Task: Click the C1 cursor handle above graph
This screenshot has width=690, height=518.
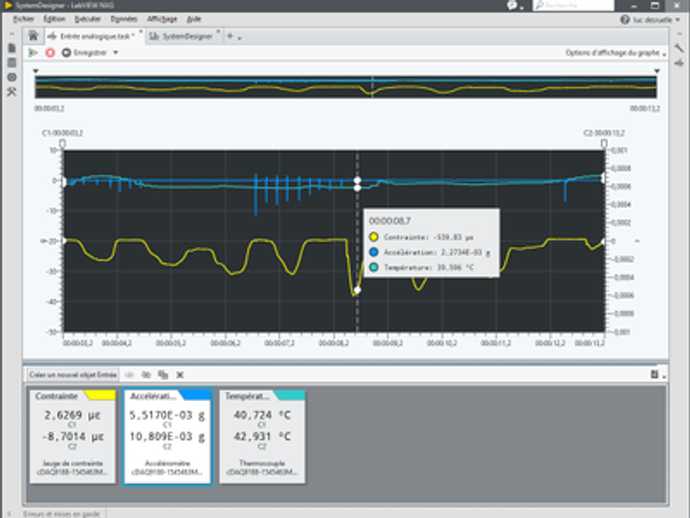Action: tap(63, 144)
